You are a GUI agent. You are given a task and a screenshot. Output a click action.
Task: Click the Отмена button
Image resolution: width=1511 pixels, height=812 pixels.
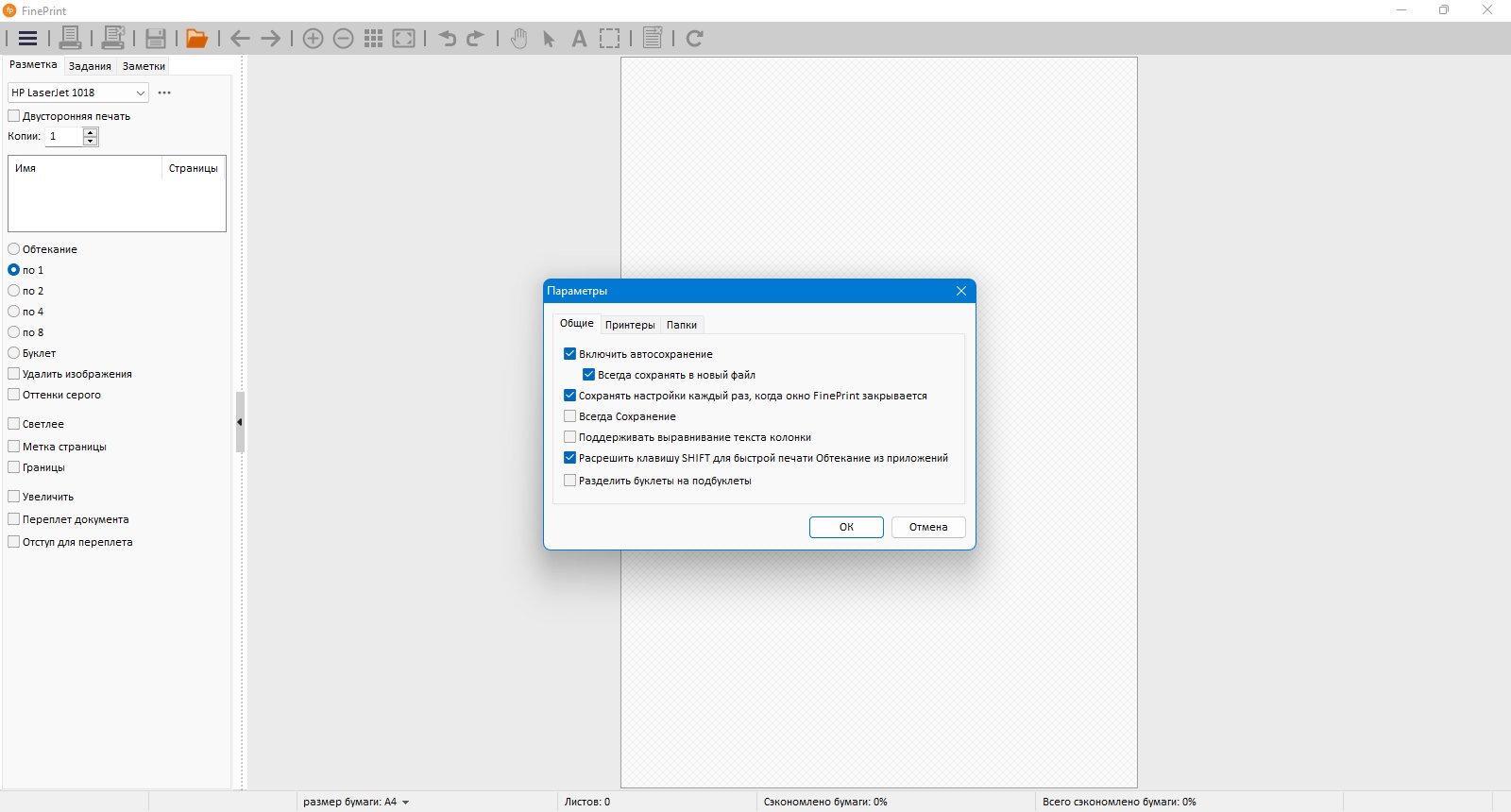[928, 527]
